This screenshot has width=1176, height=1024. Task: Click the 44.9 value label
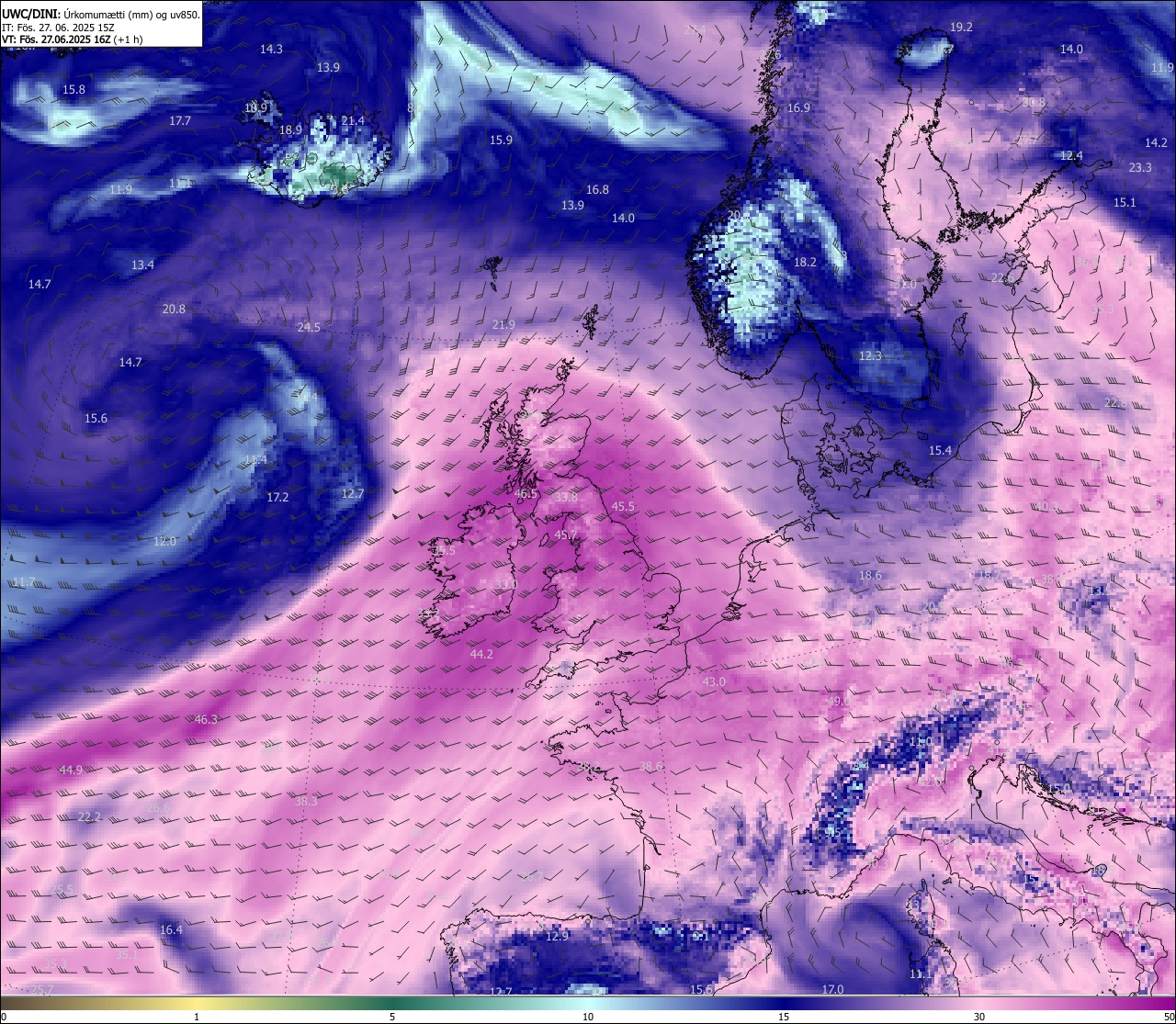[71, 771]
